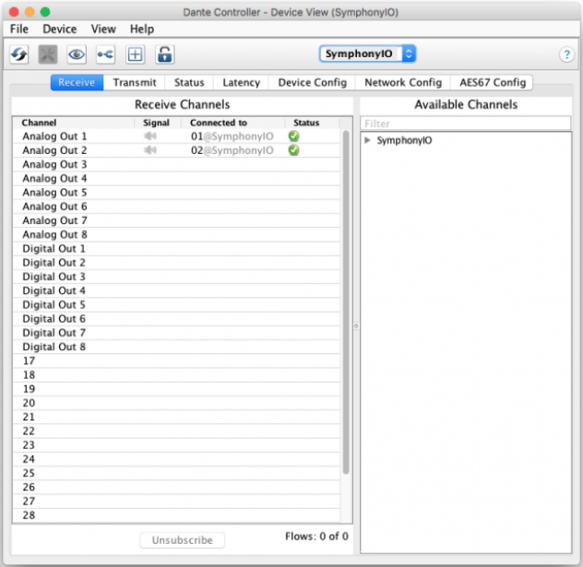
Task: Click the Identify Device eye icon
Action: click(77, 55)
